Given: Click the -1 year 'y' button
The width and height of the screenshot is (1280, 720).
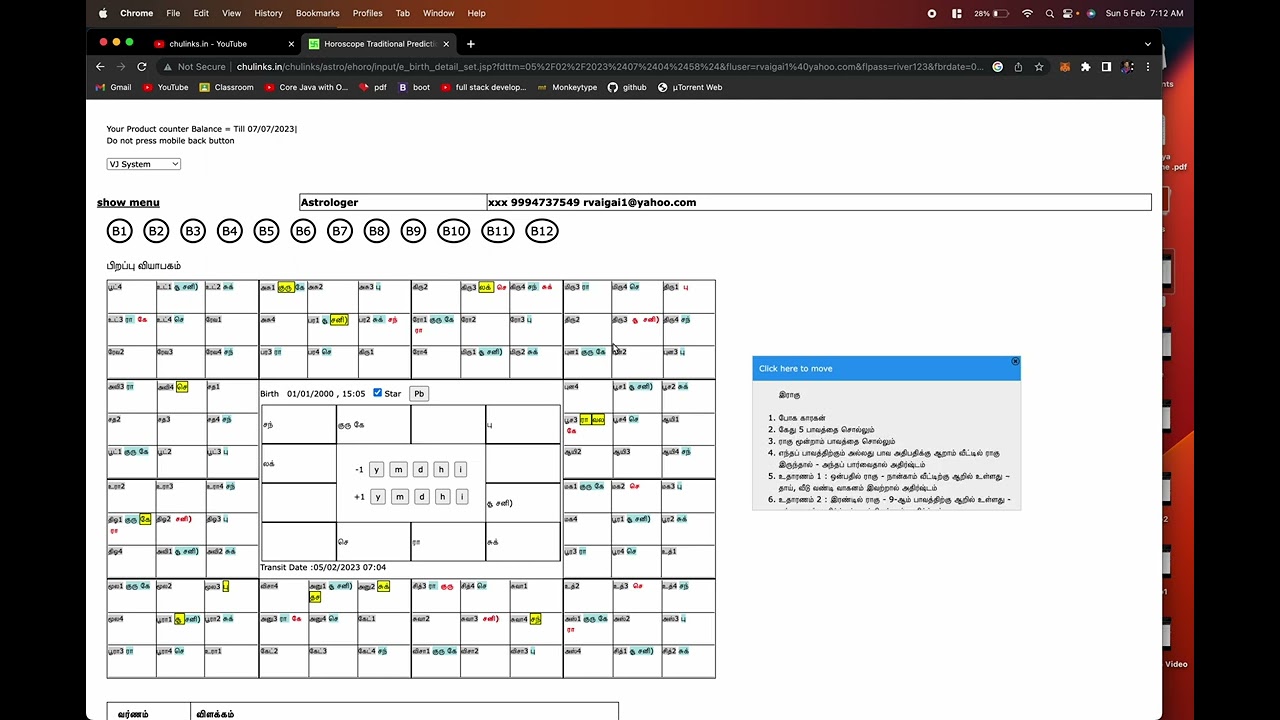Looking at the screenshot, I should point(377,470).
